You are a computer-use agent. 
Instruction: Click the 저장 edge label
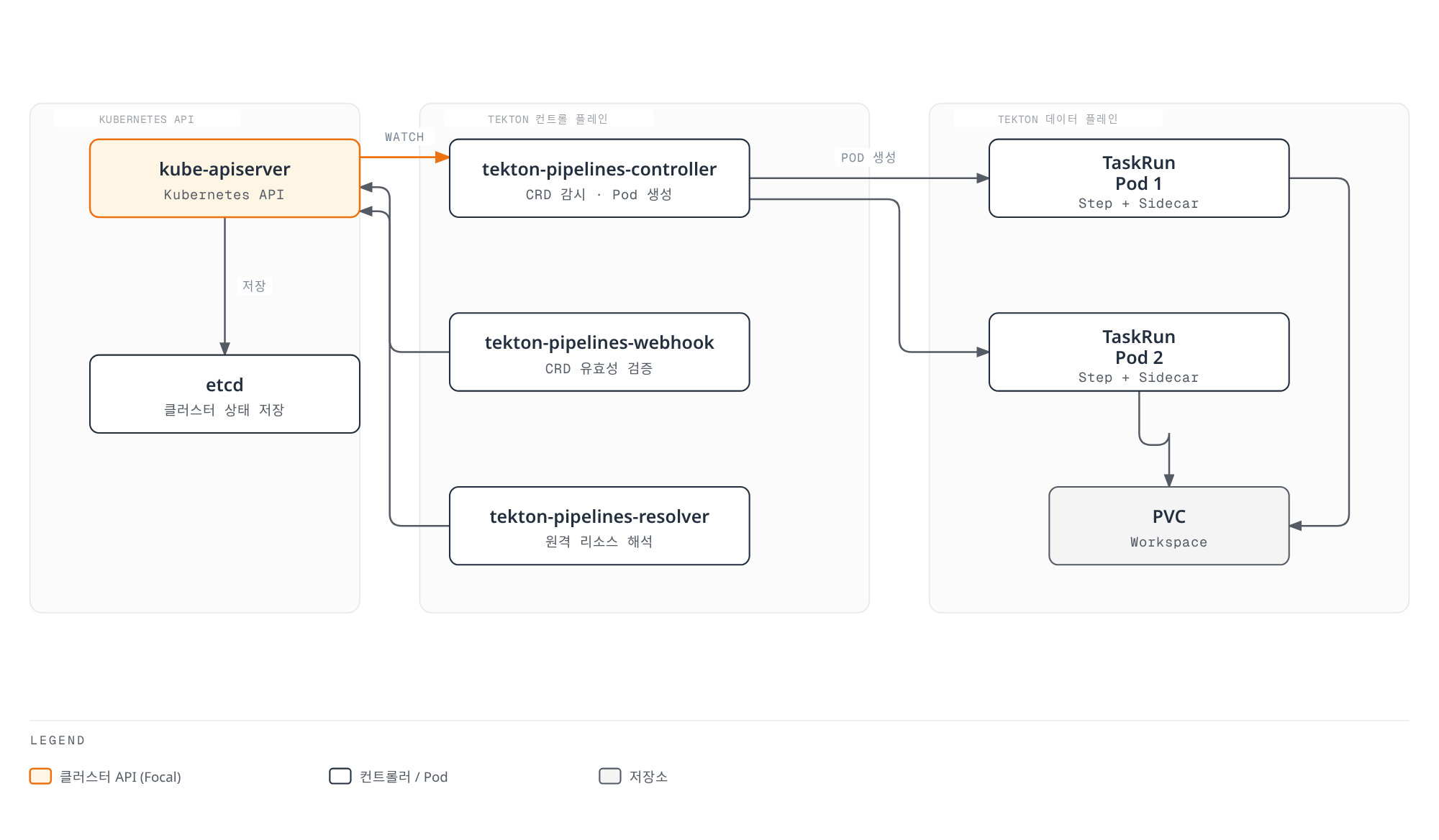254,286
